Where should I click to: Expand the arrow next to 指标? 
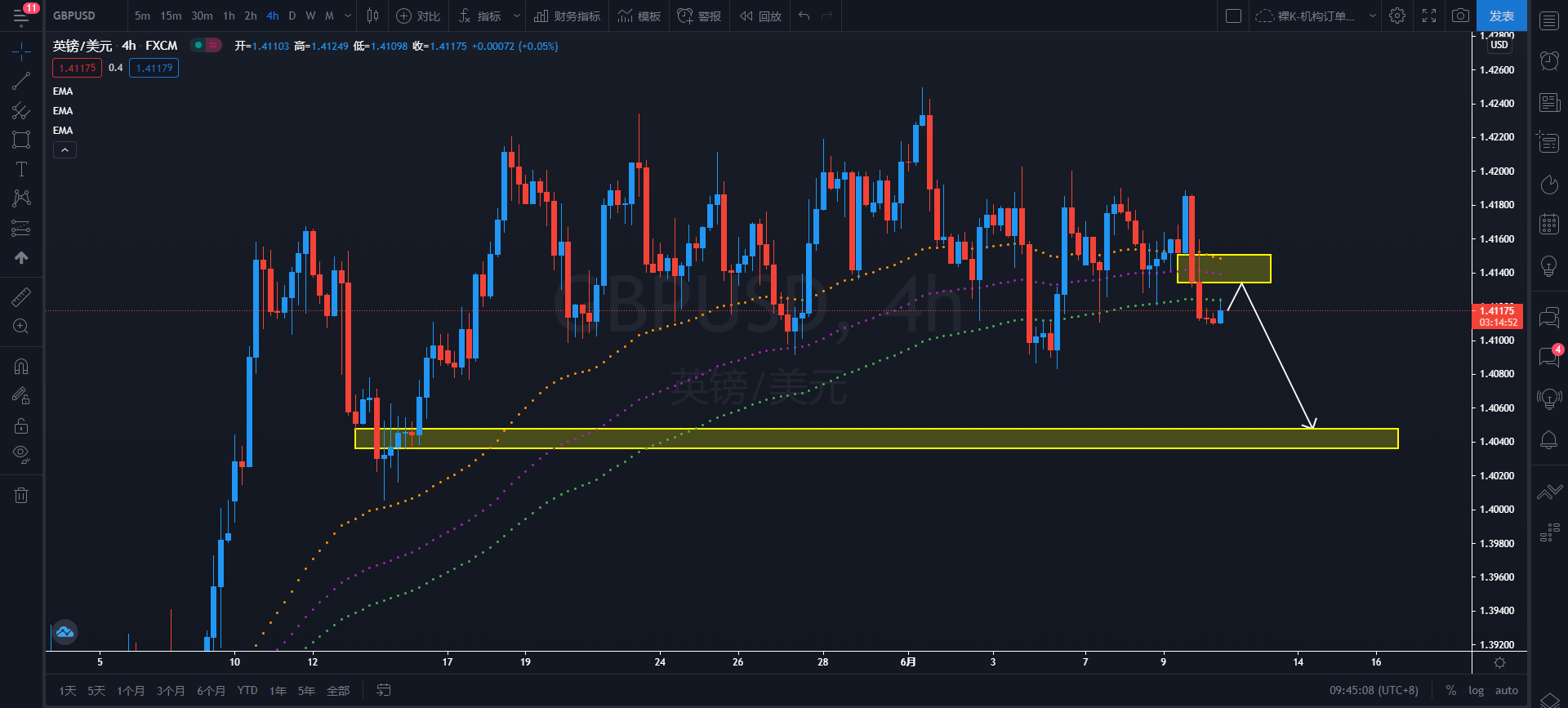(516, 16)
